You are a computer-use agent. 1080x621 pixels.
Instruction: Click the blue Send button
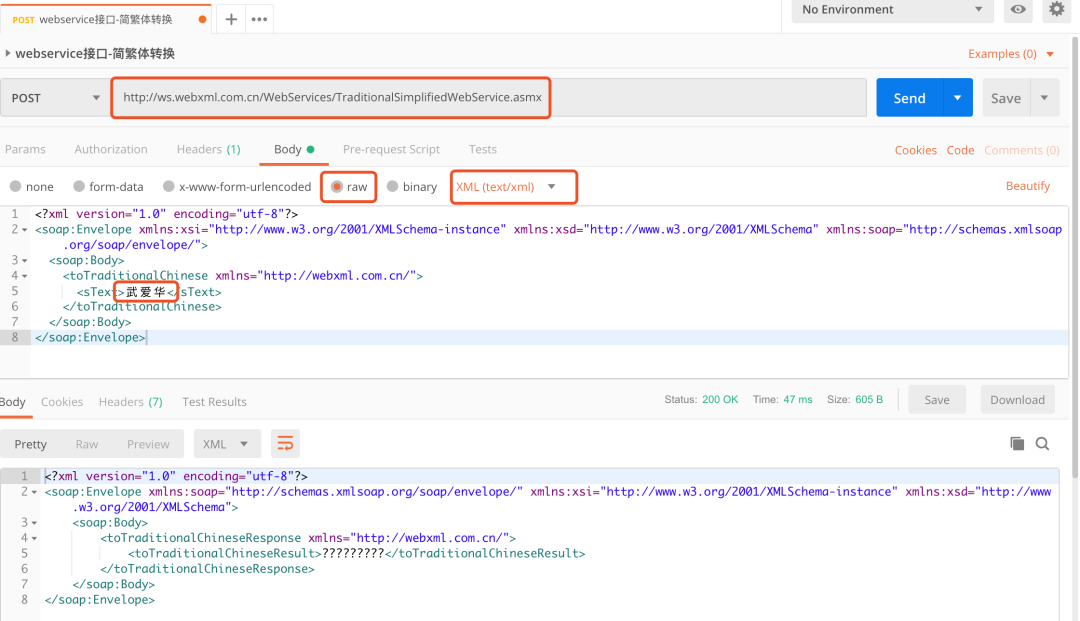[x=909, y=98]
